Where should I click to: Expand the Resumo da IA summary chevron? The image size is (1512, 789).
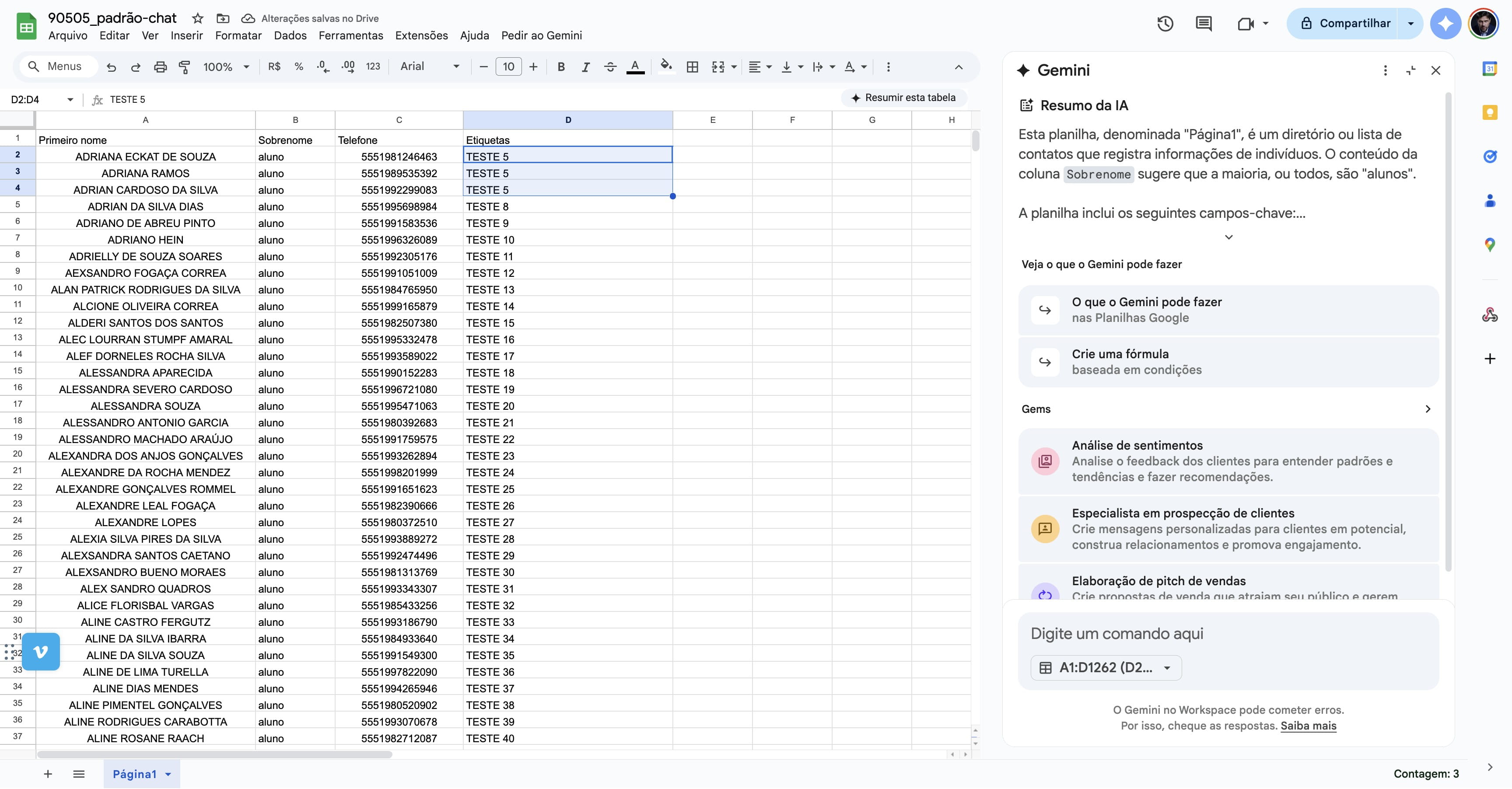[x=1228, y=237]
